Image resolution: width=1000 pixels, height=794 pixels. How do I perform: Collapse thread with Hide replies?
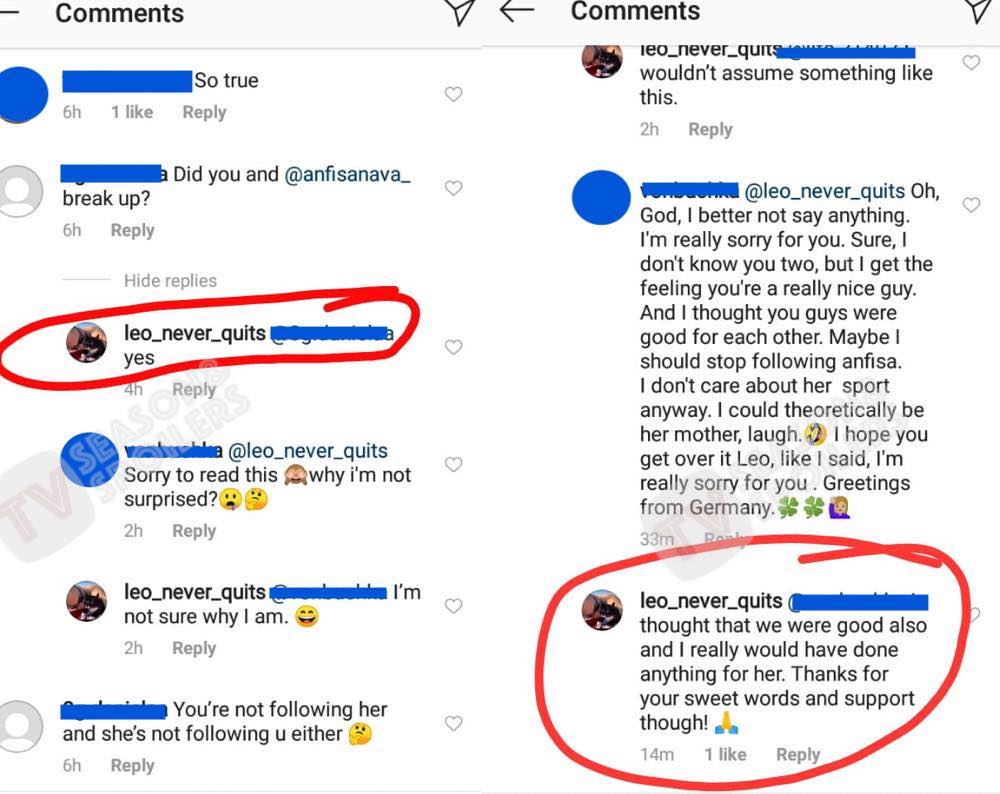tap(170, 281)
